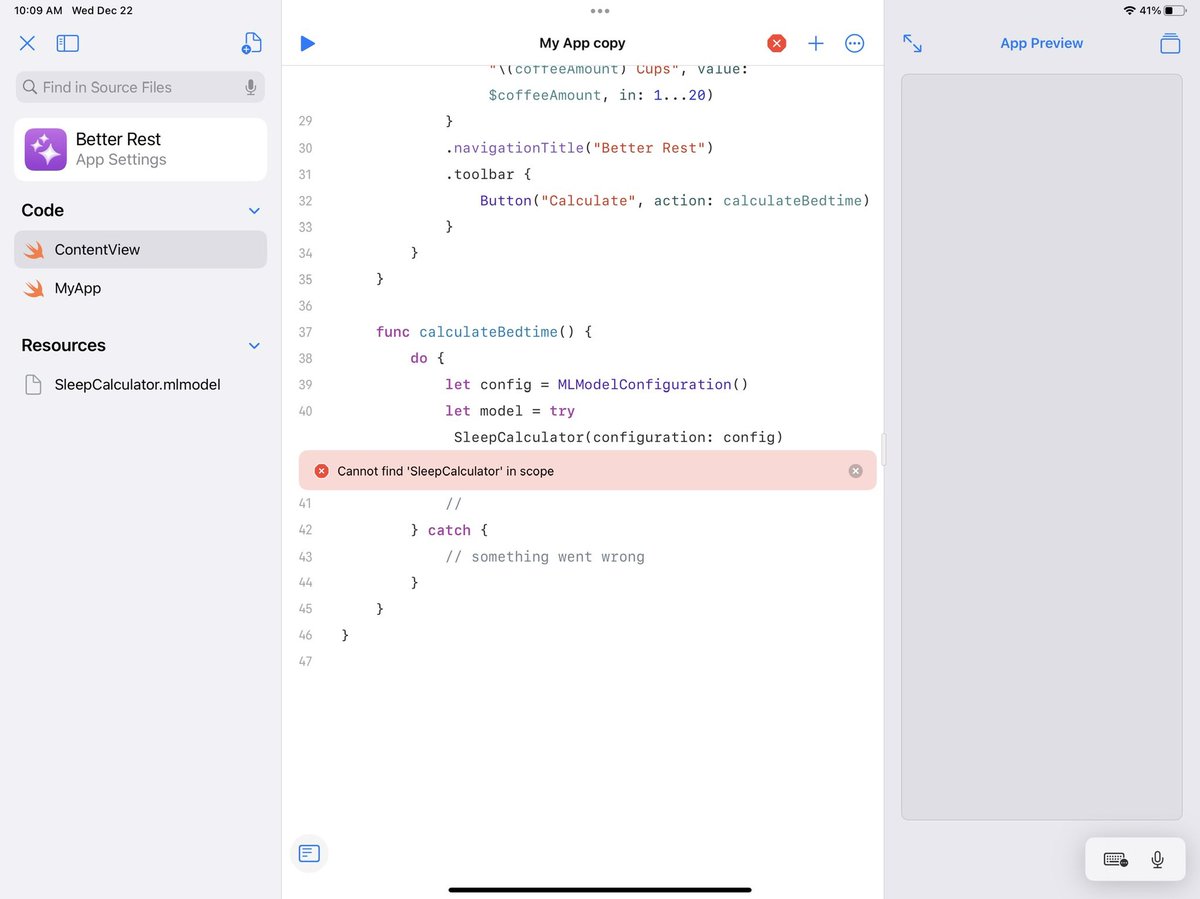The height and width of the screenshot is (899, 1200).
Task: Click the Find in Source Files field
Action: pos(130,87)
